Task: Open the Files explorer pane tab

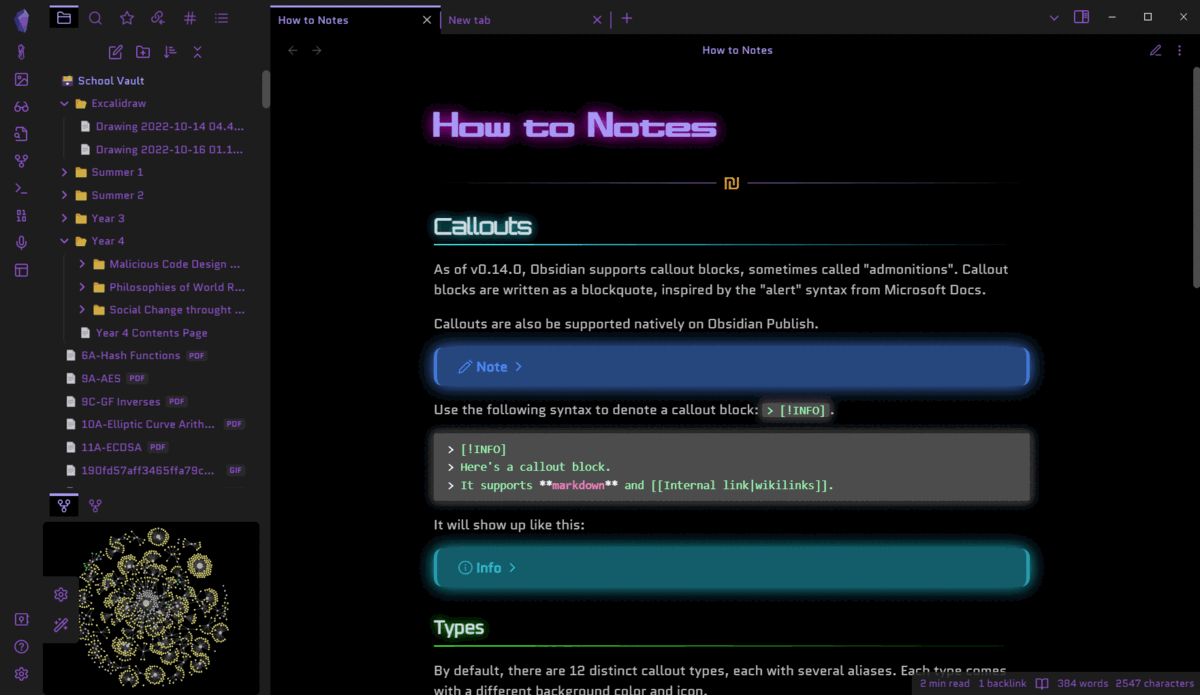Action: pos(64,18)
